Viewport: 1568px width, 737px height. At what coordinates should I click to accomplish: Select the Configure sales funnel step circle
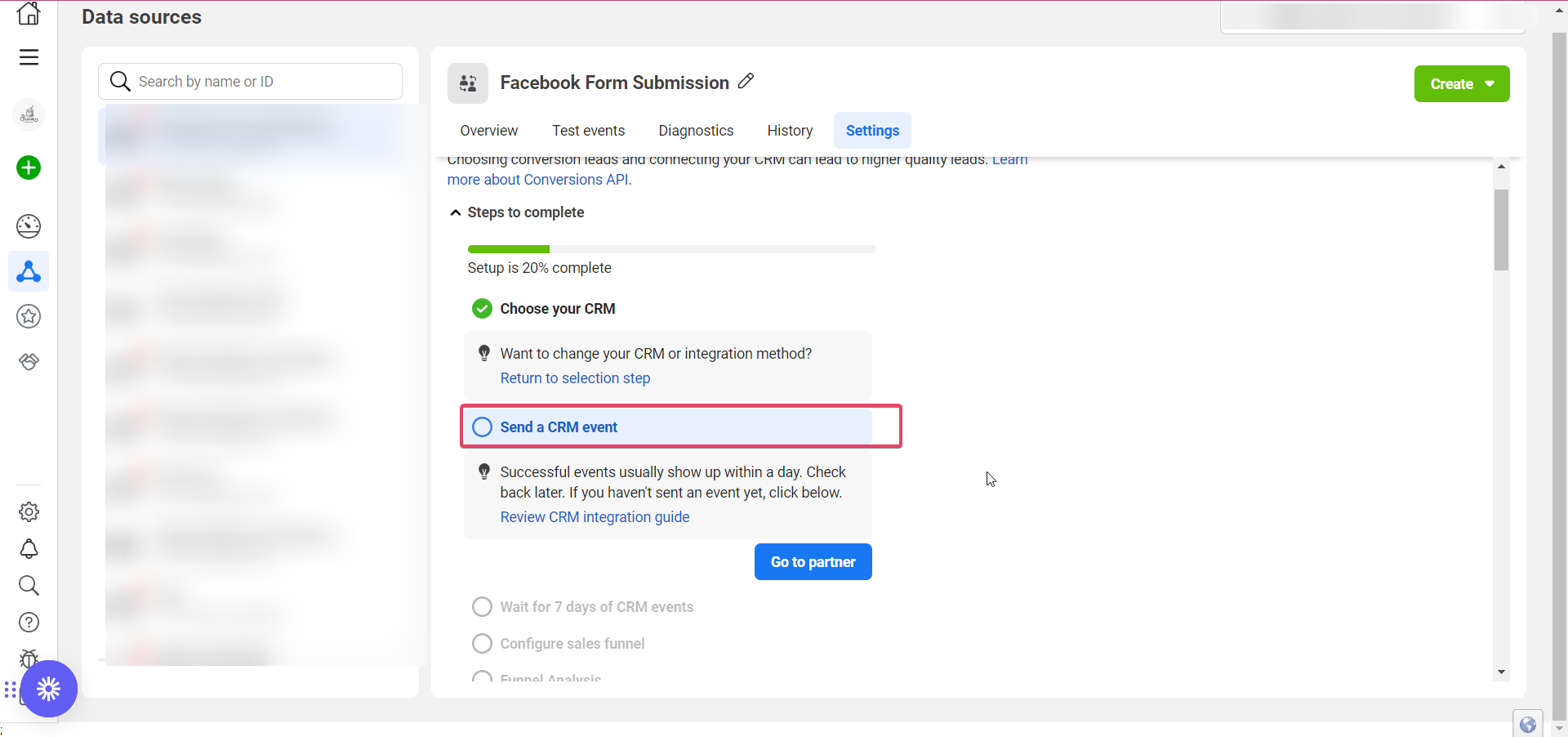482,644
